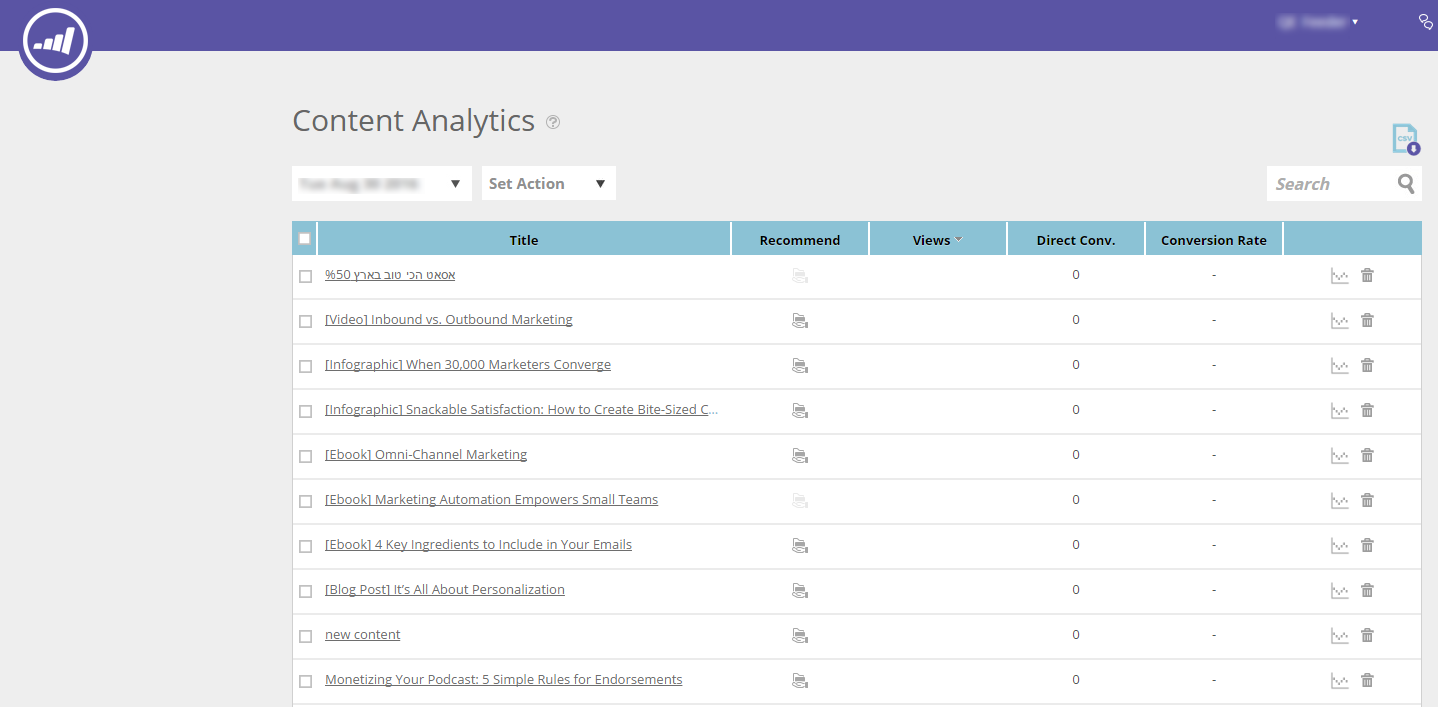View the chart for Omni-Channel Marketing ebook
Screen dimensions: 1438x707
1340,456
